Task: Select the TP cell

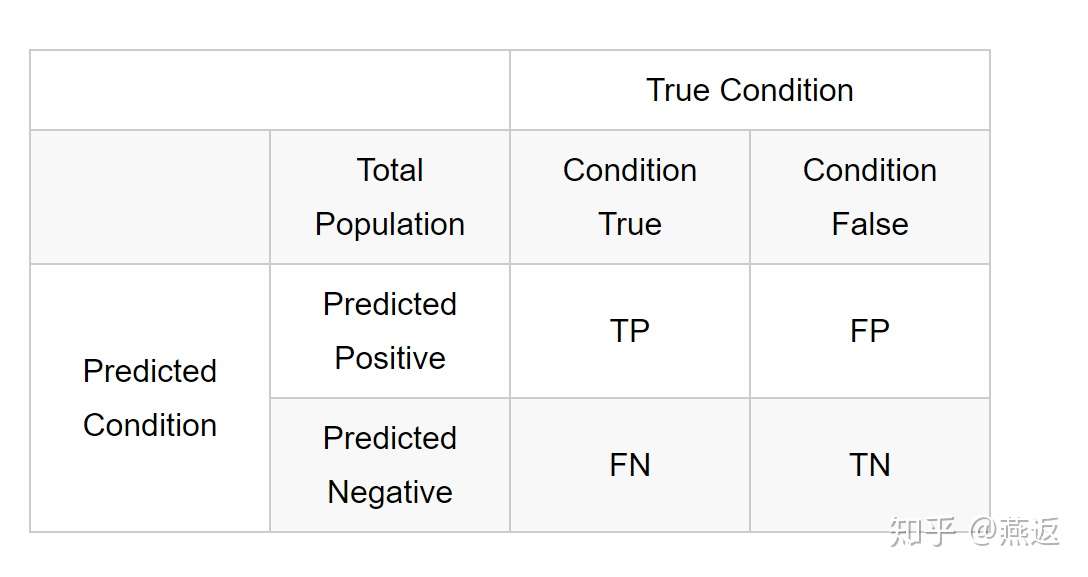Action: click(x=630, y=331)
